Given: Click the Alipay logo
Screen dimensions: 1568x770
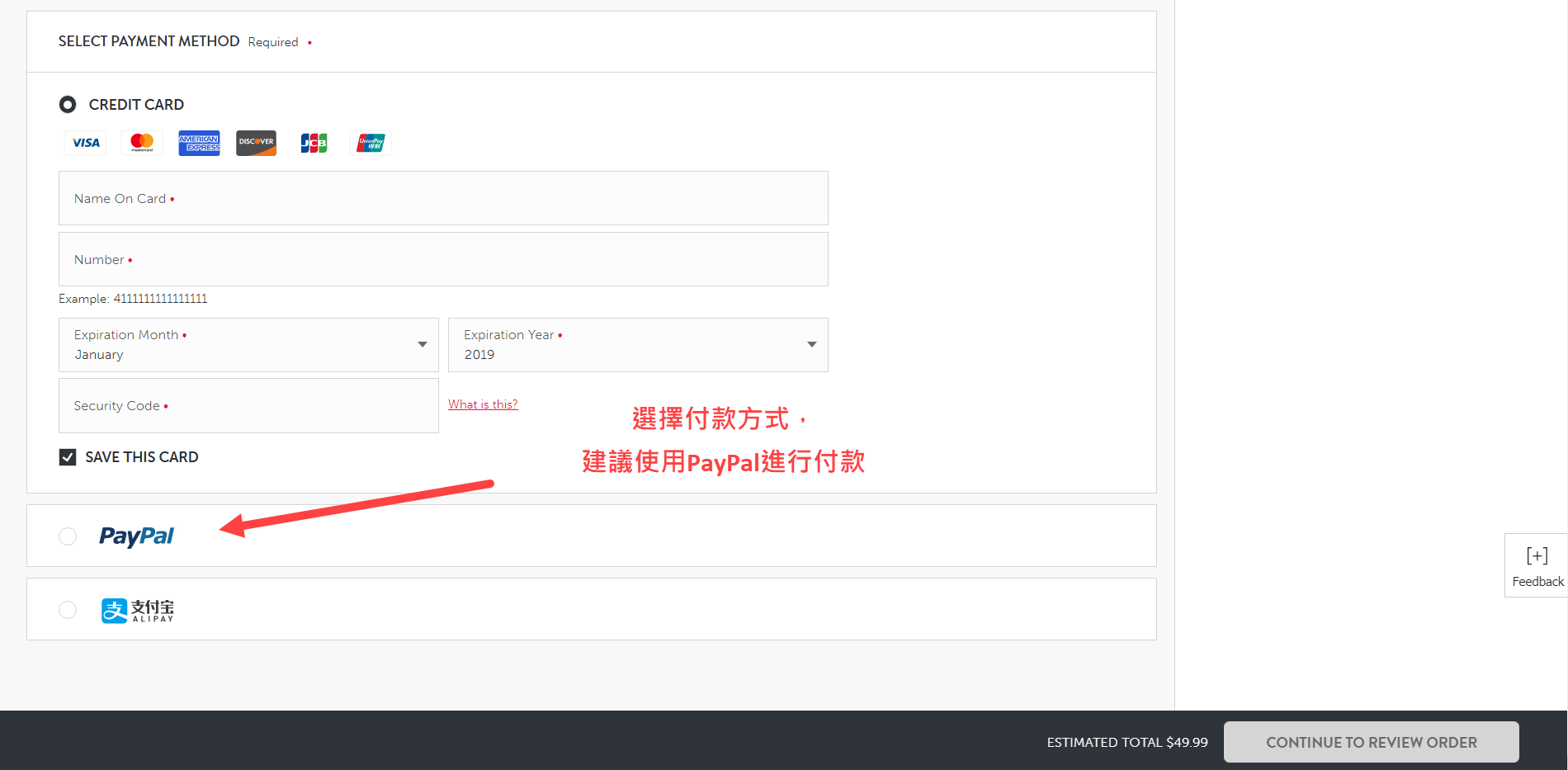Looking at the screenshot, I should coord(138,611).
